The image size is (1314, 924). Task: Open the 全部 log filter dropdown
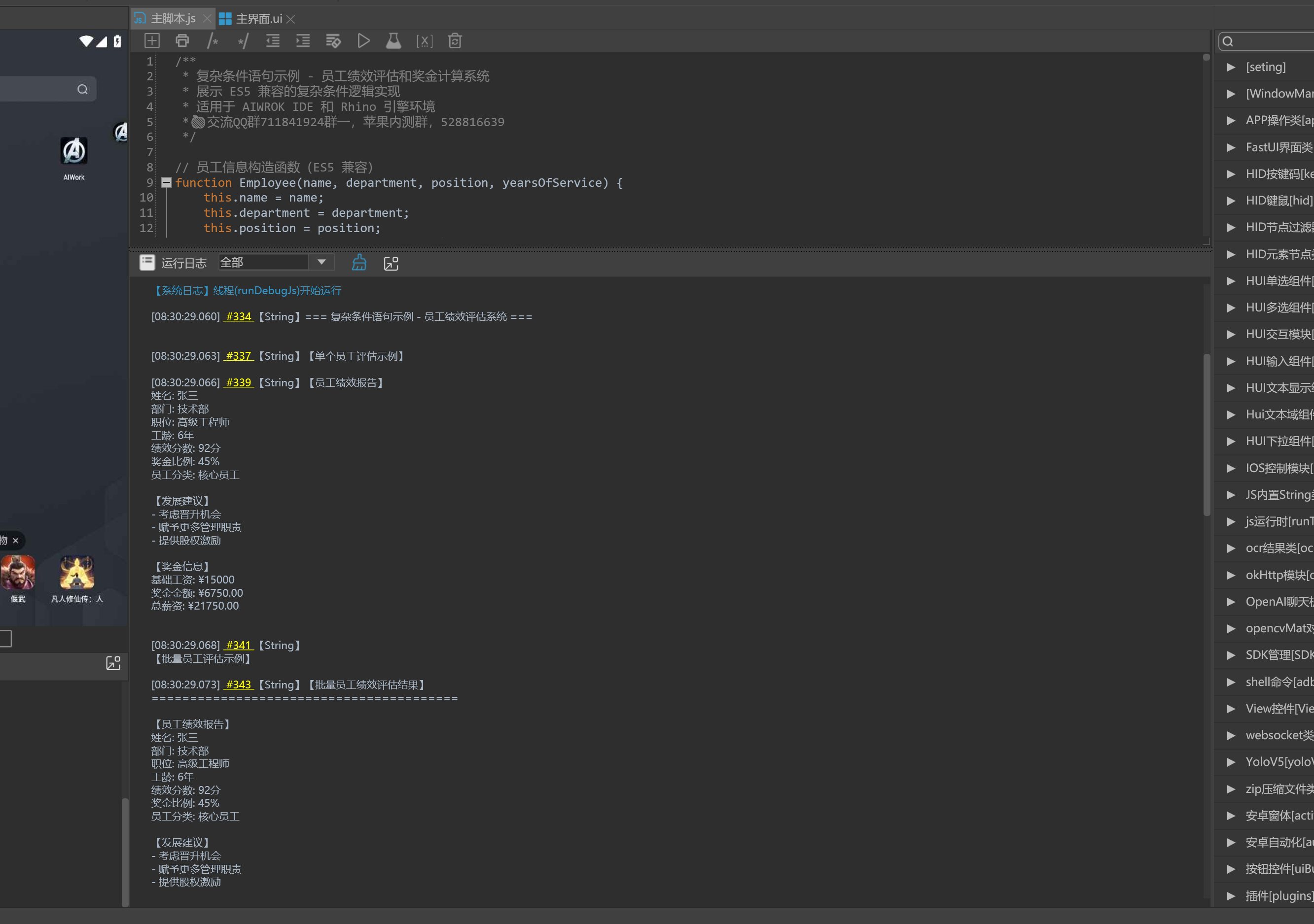click(321, 262)
